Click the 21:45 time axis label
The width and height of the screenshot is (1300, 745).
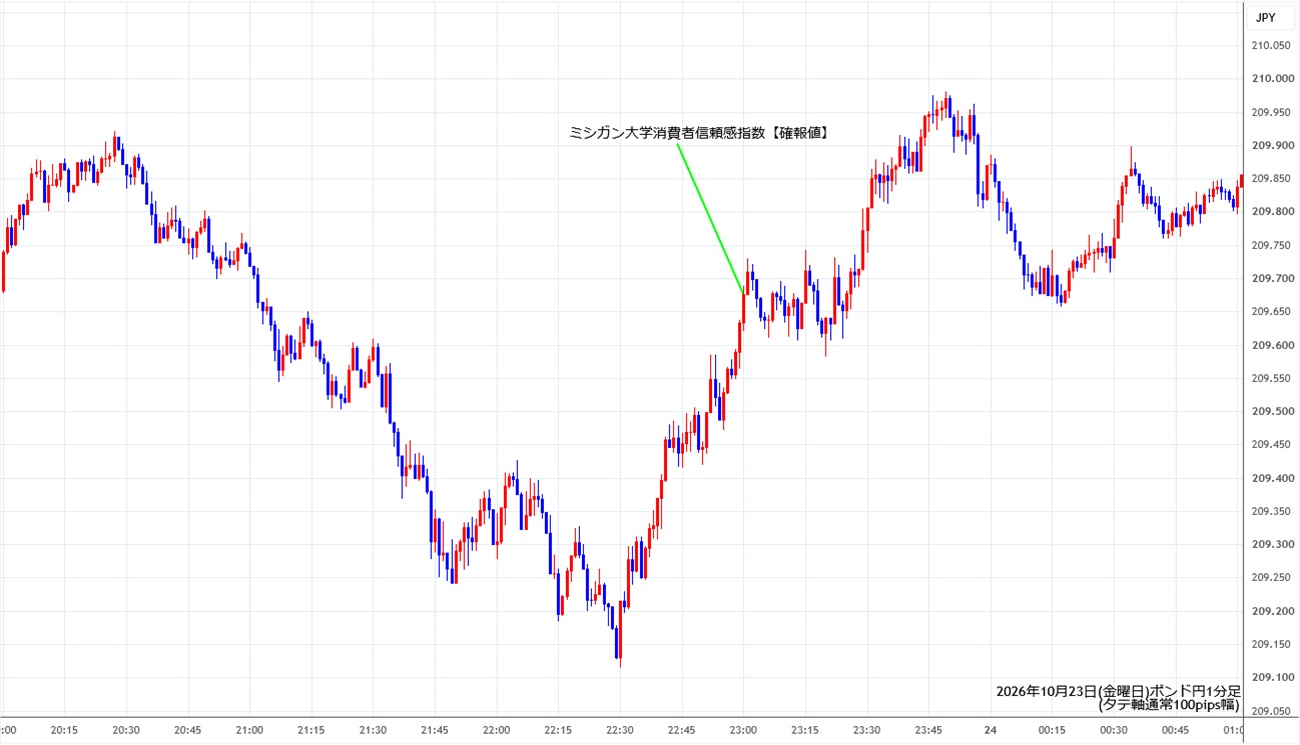pos(435,731)
